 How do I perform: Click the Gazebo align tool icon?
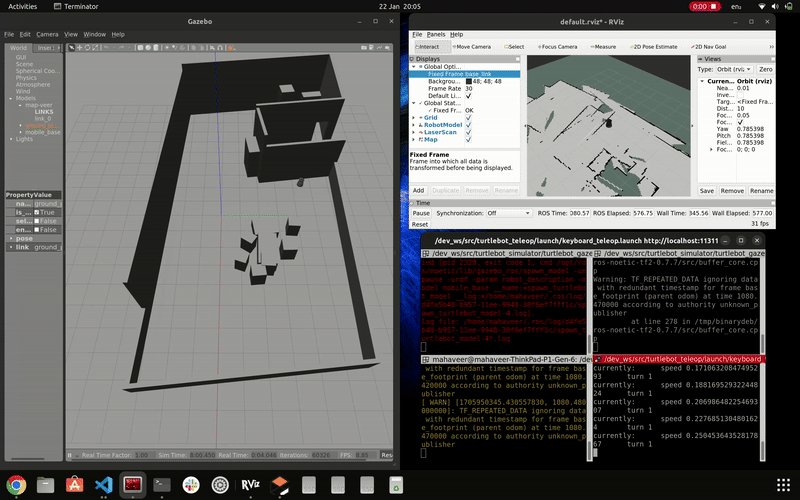[212, 47]
